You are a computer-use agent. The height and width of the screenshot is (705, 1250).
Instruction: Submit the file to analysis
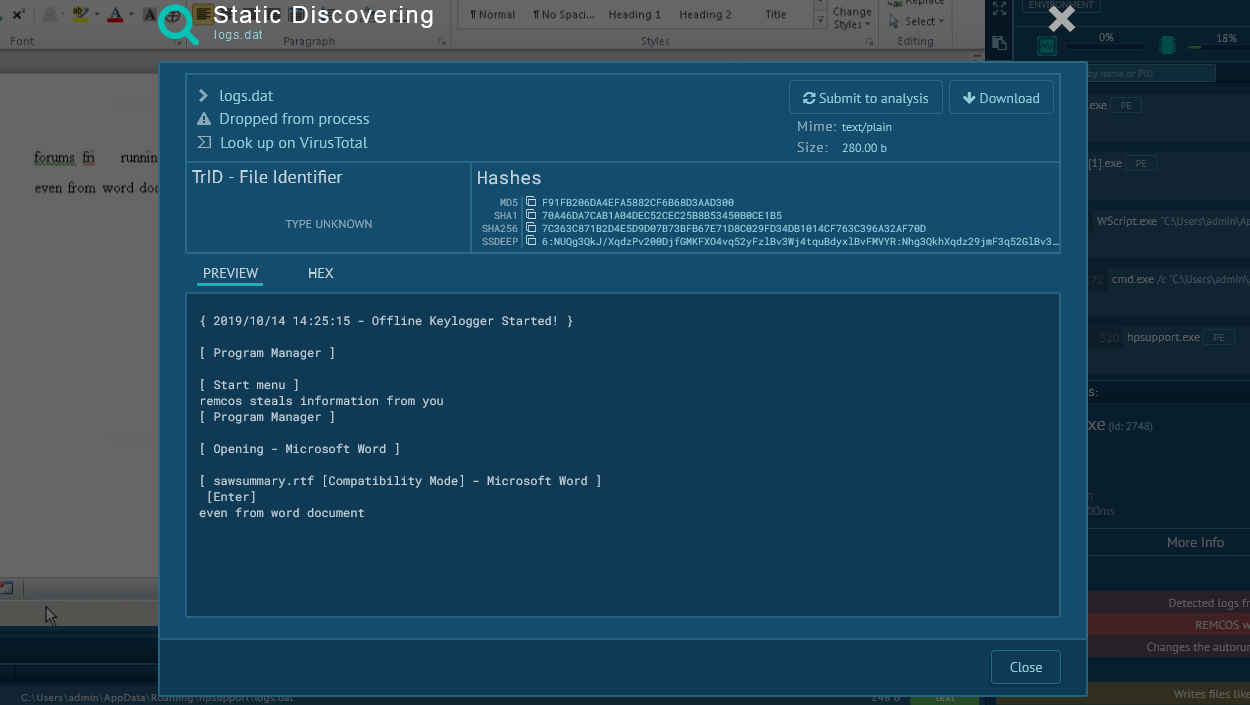point(865,98)
